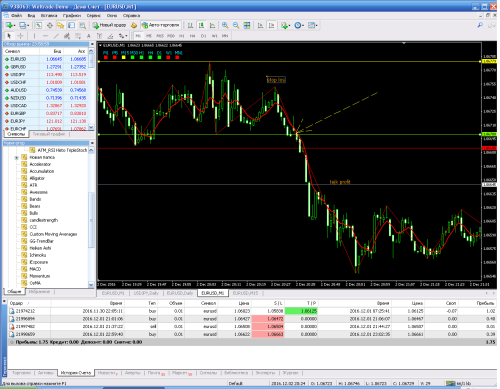Viewport: 500px width, 389px height.
Task: Toggle the Авто-торговля auto trading button
Action: coord(161,25)
